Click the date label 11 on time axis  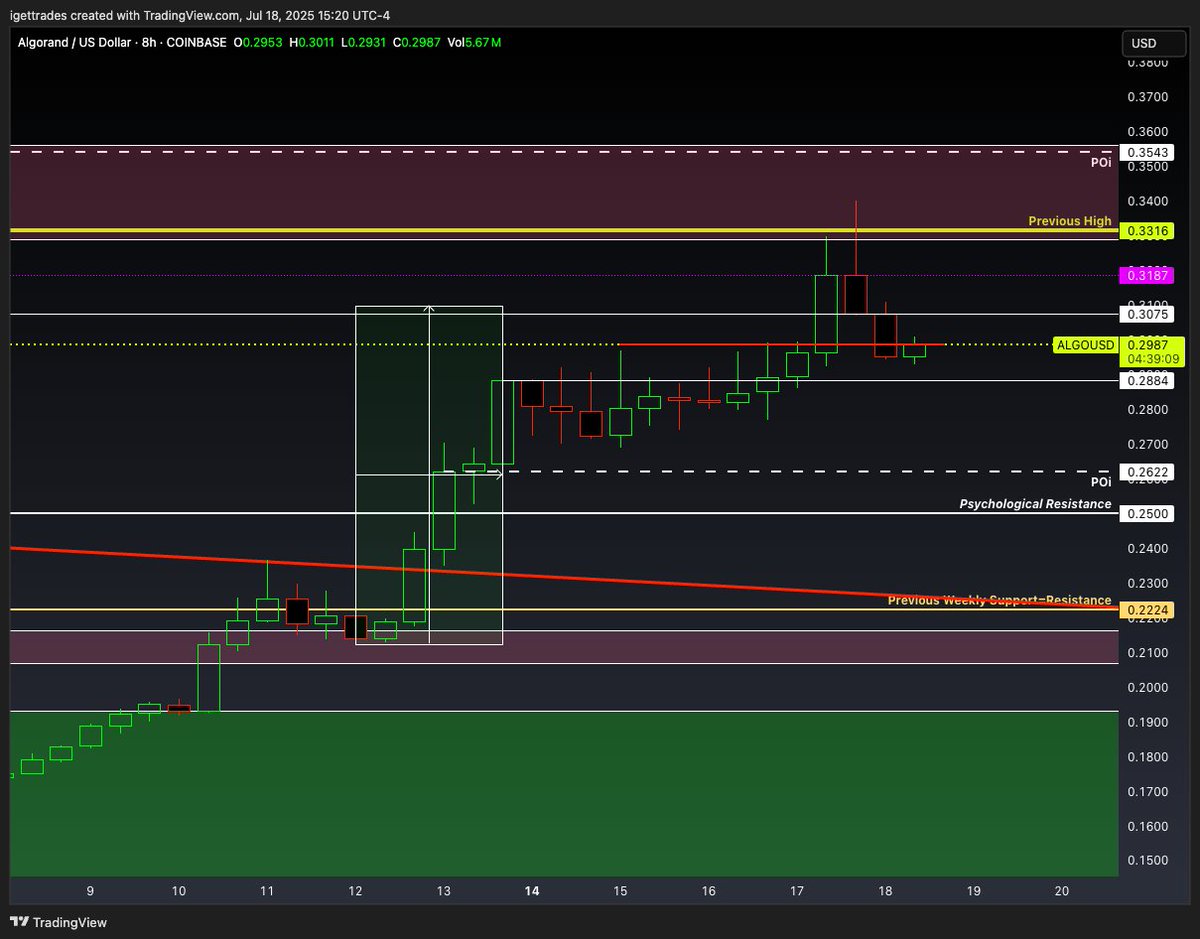266,891
